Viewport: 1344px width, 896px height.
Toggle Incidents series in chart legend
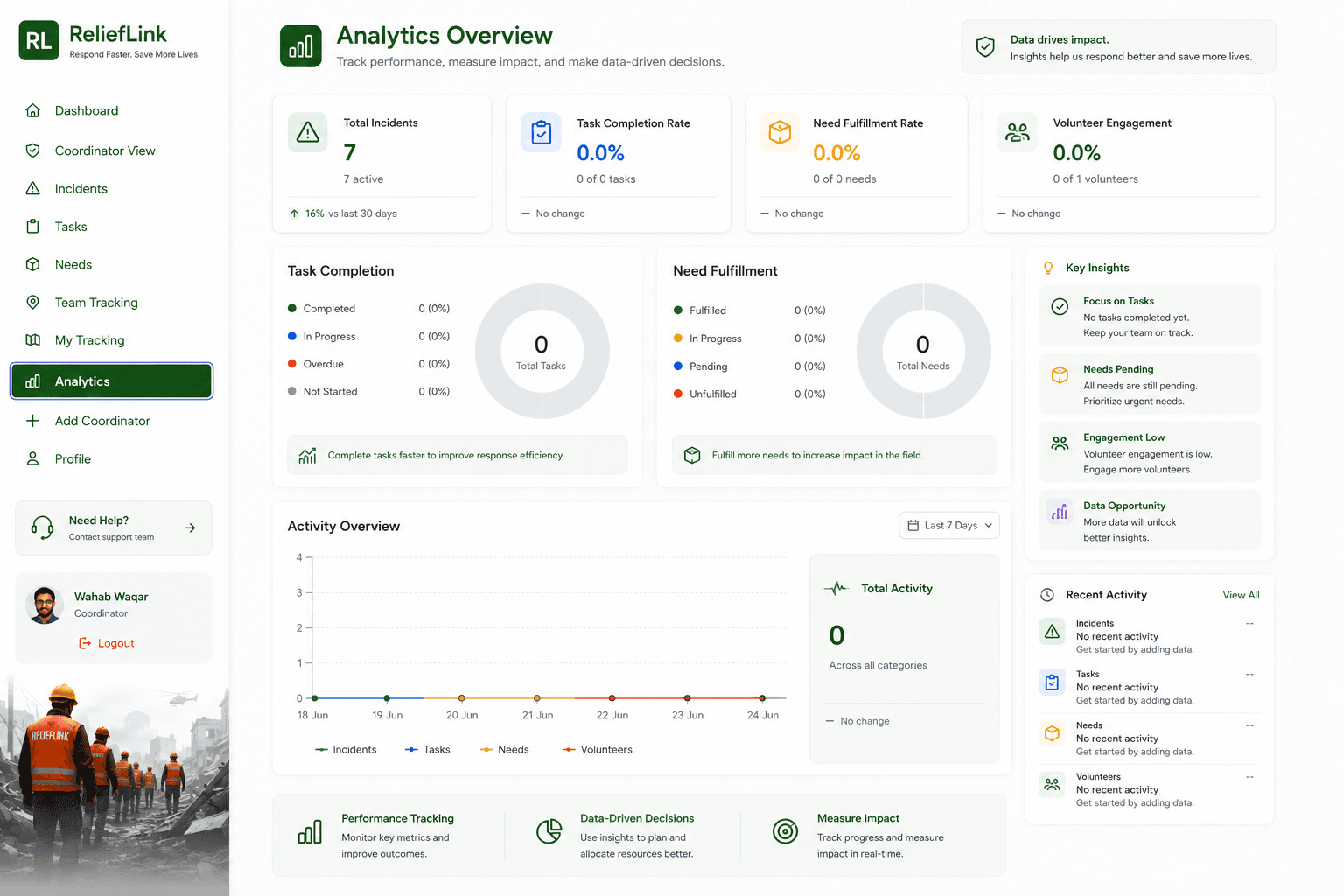tap(346, 750)
